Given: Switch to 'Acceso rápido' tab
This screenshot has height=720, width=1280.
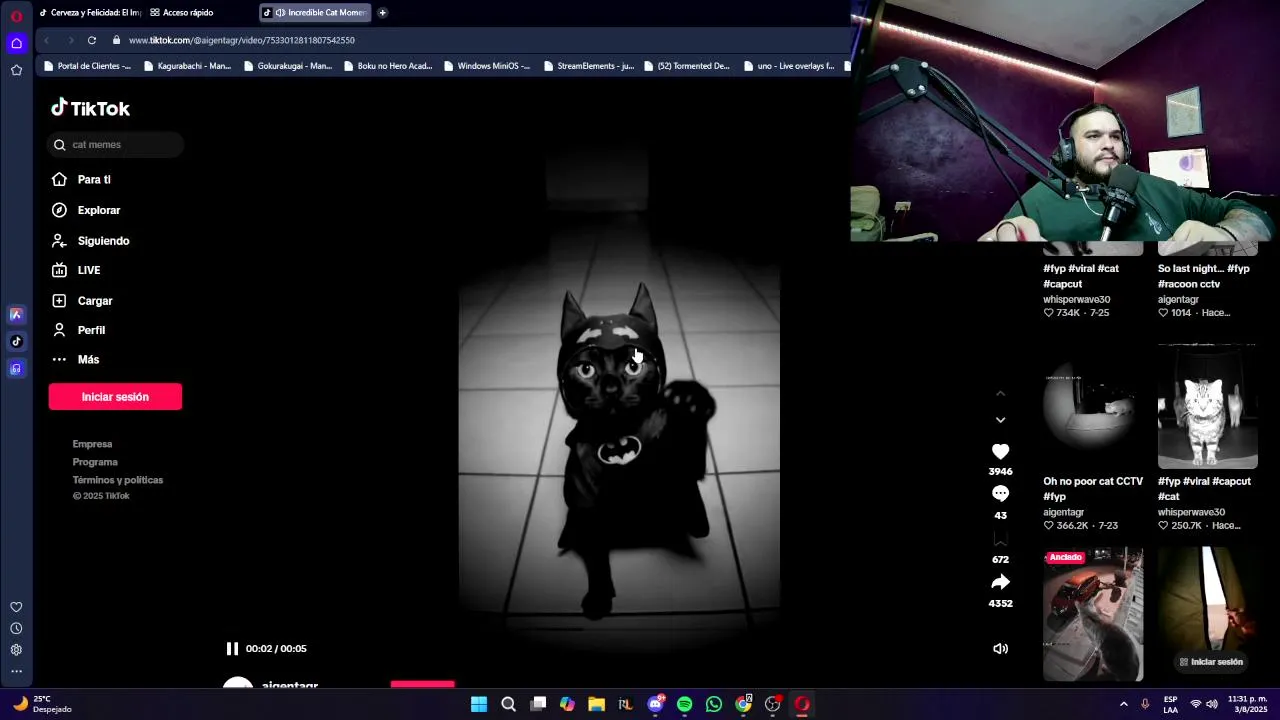Looking at the screenshot, I should click(x=181, y=13).
